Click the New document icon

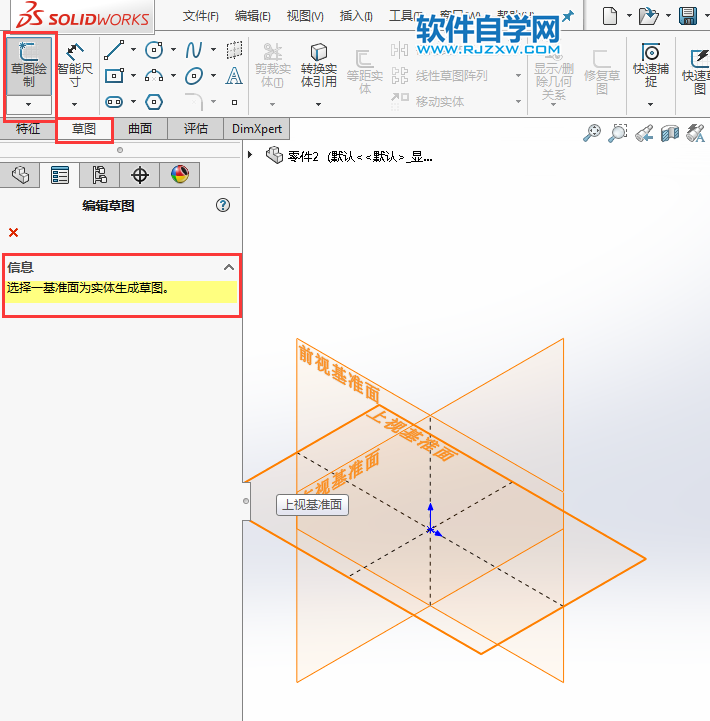(610, 16)
